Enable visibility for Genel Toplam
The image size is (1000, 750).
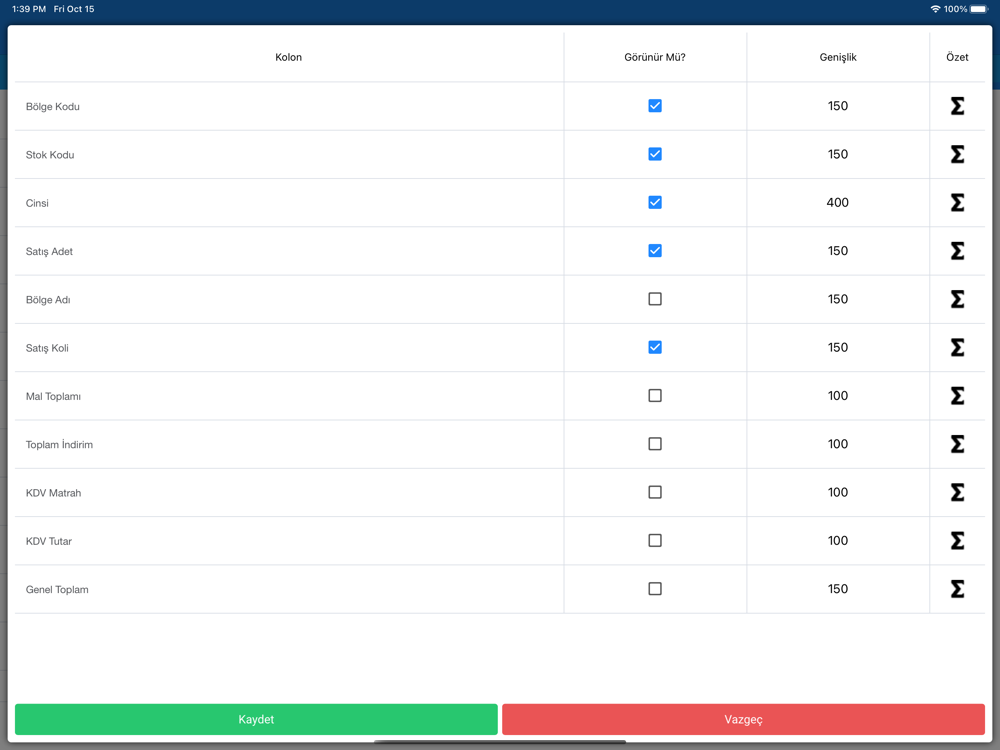pyautogui.click(x=655, y=589)
